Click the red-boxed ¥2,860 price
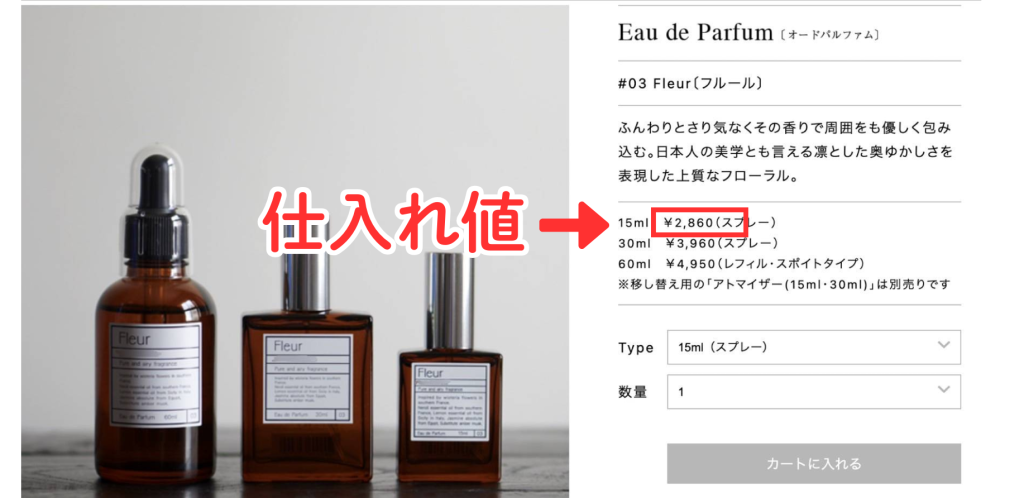 (700, 223)
